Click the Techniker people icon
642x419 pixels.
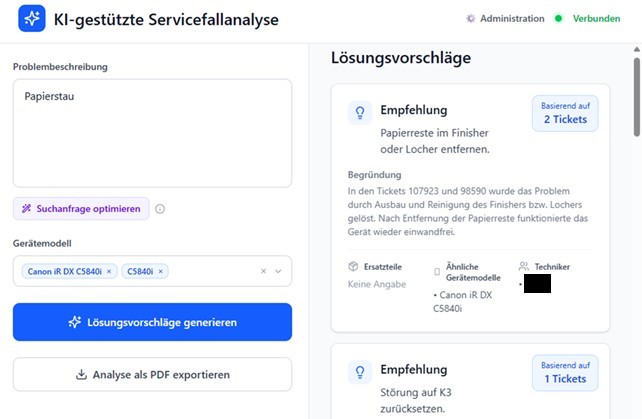524,267
